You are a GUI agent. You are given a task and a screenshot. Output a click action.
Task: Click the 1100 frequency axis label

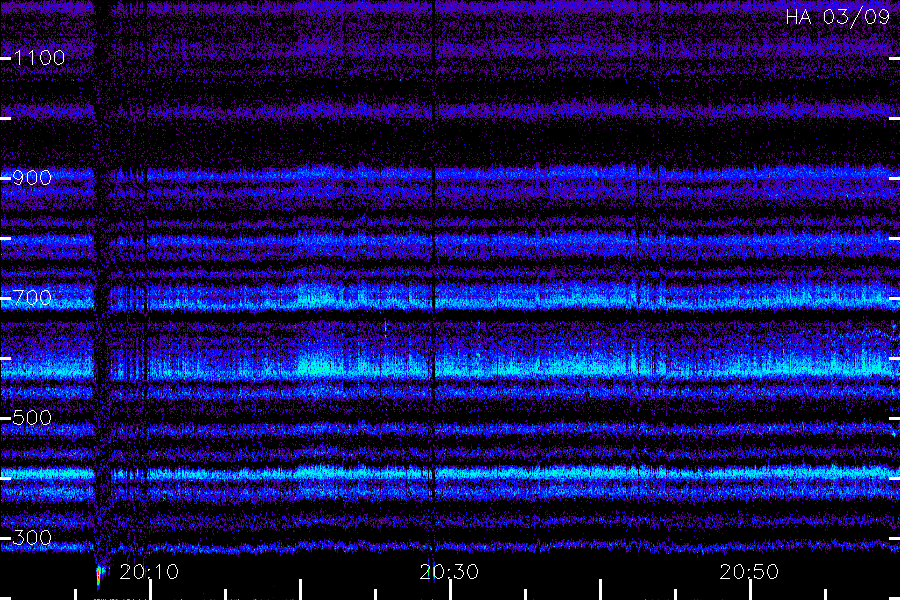click(39, 58)
